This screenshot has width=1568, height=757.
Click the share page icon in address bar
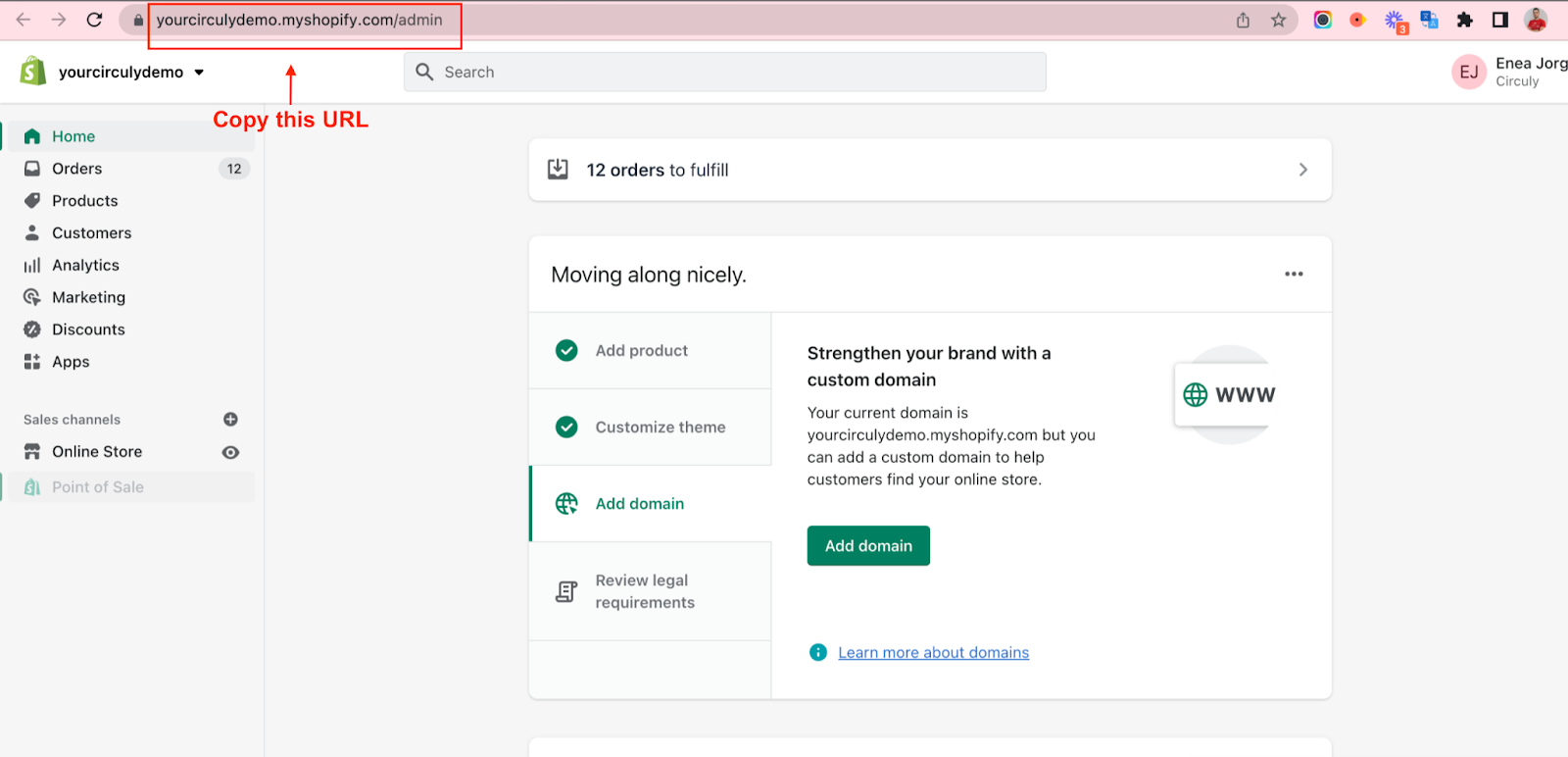1243,20
